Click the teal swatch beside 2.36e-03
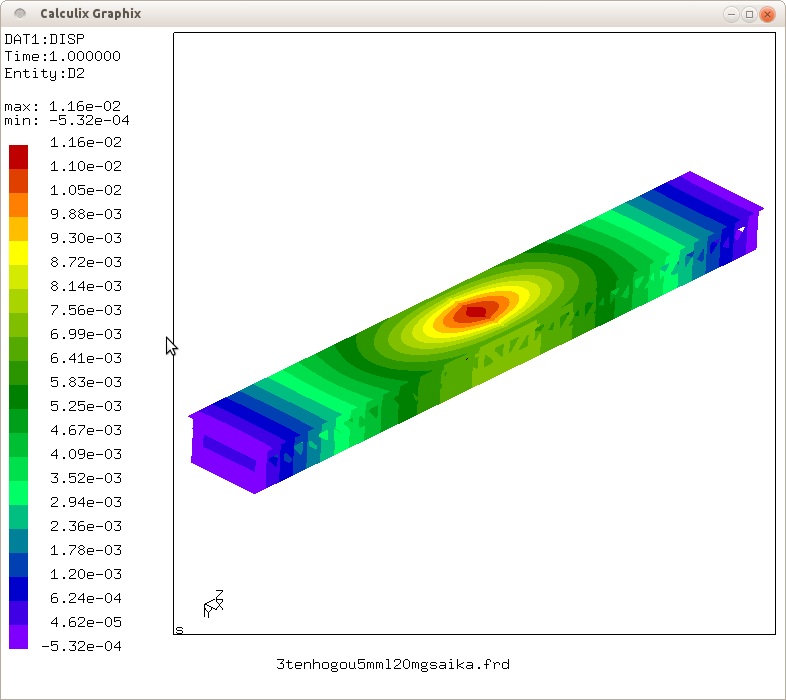 (x=19, y=517)
